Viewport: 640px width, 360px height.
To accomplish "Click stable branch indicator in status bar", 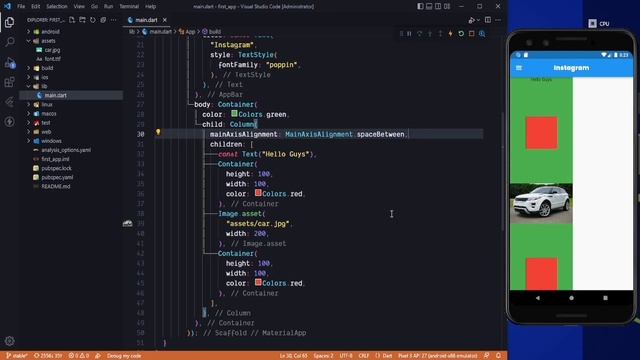I will (17, 356).
